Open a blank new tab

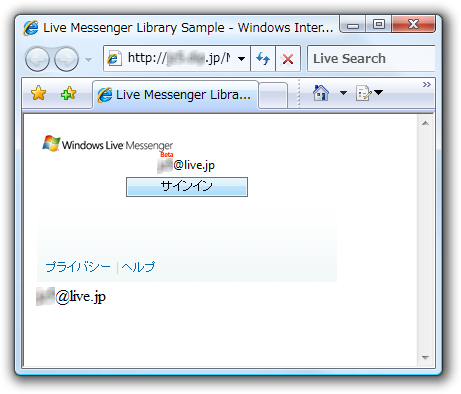coord(273,95)
